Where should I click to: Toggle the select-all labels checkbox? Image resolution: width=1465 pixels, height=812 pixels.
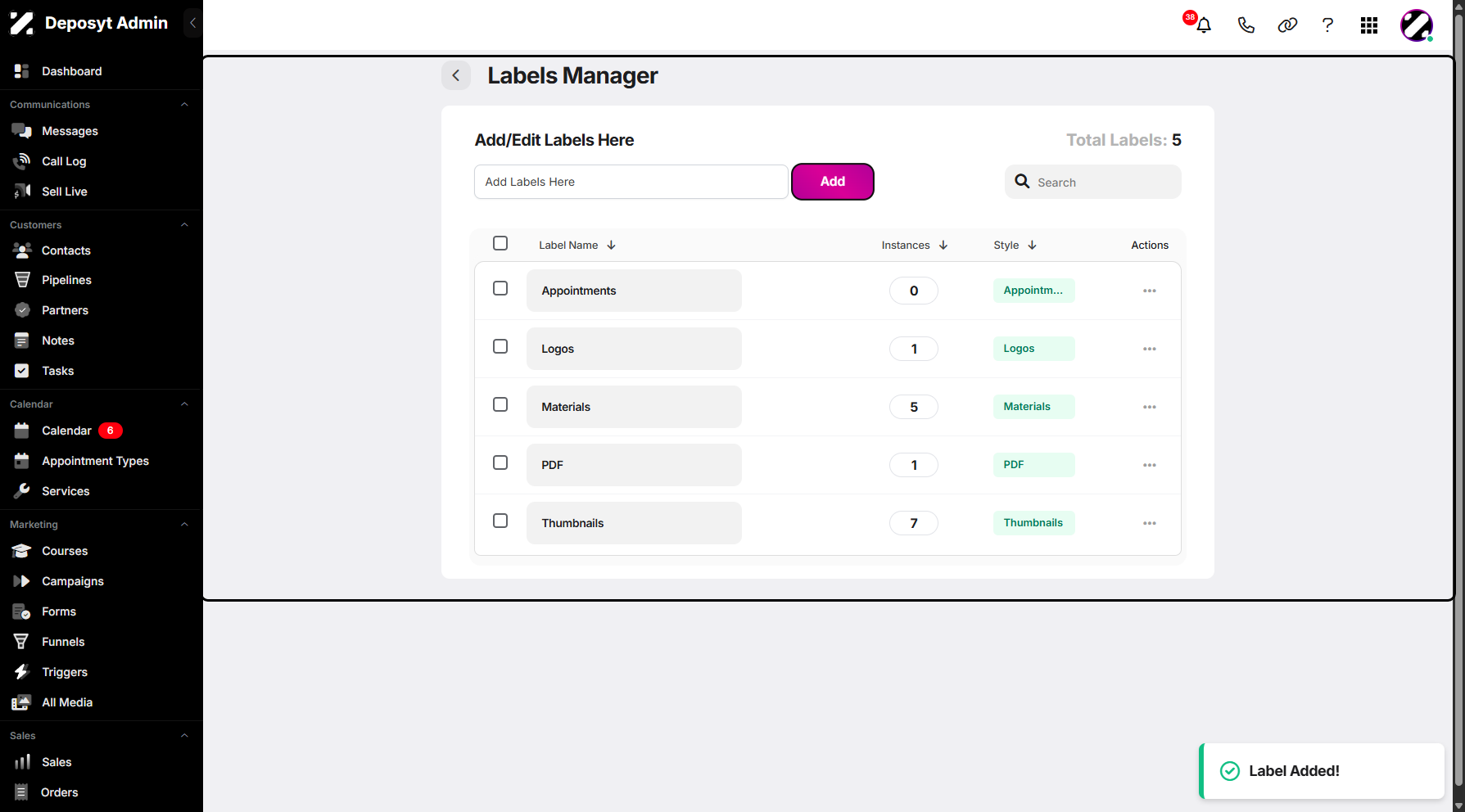click(x=500, y=243)
